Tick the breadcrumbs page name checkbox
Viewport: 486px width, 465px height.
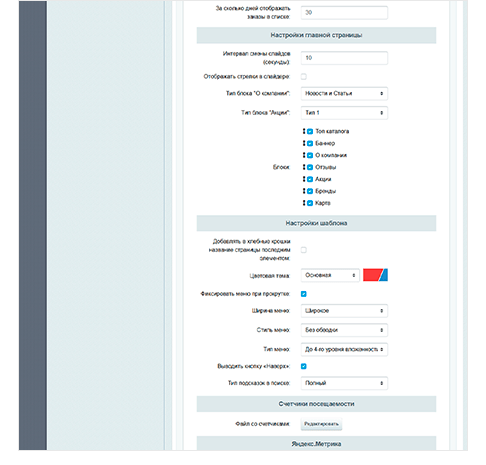(x=304, y=250)
